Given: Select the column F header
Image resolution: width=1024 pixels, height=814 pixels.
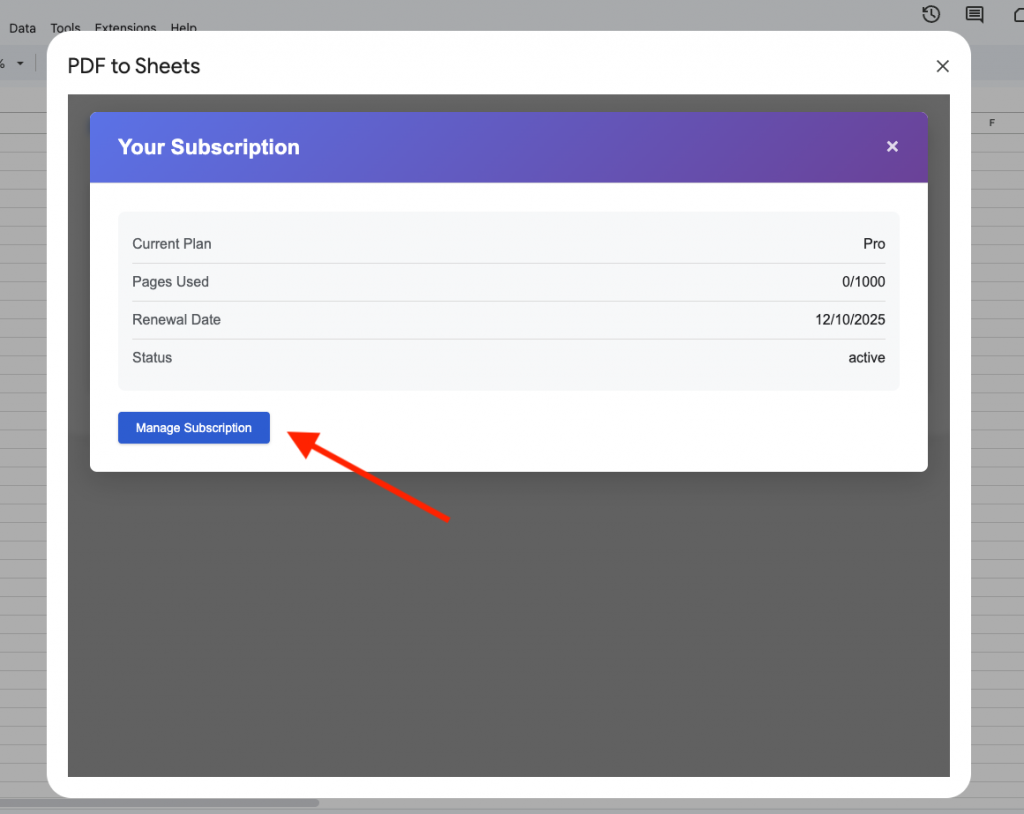Looking at the screenshot, I should (991, 123).
